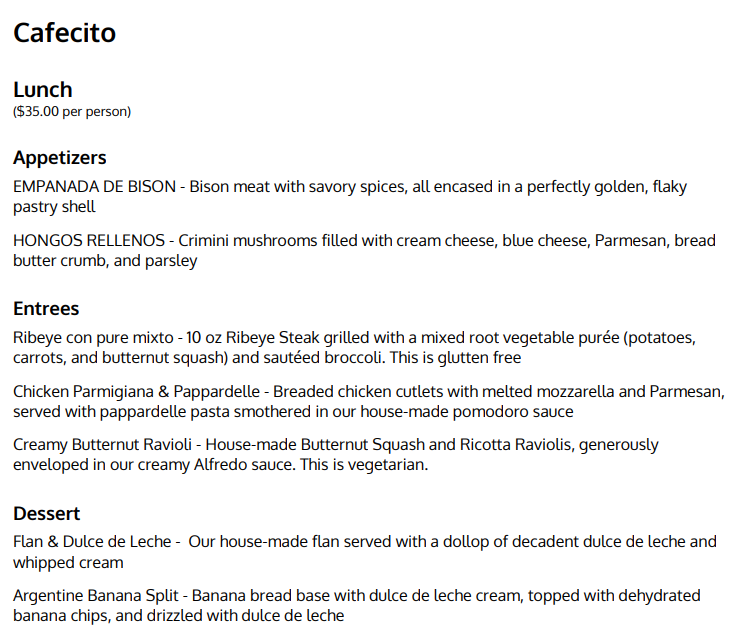Select the EMPANADA DE BISON item name
The height and width of the screenshot is (639, 738).
95,187
